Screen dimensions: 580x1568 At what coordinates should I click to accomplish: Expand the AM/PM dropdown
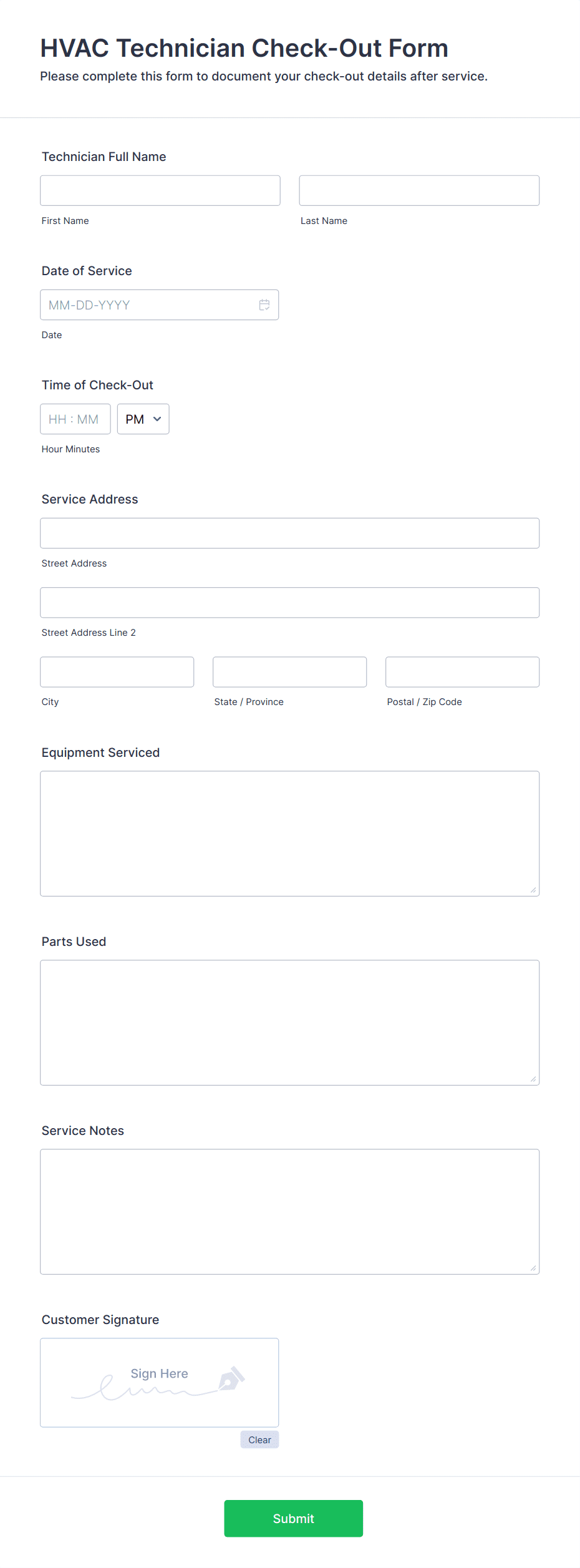(x=143, y=419)
